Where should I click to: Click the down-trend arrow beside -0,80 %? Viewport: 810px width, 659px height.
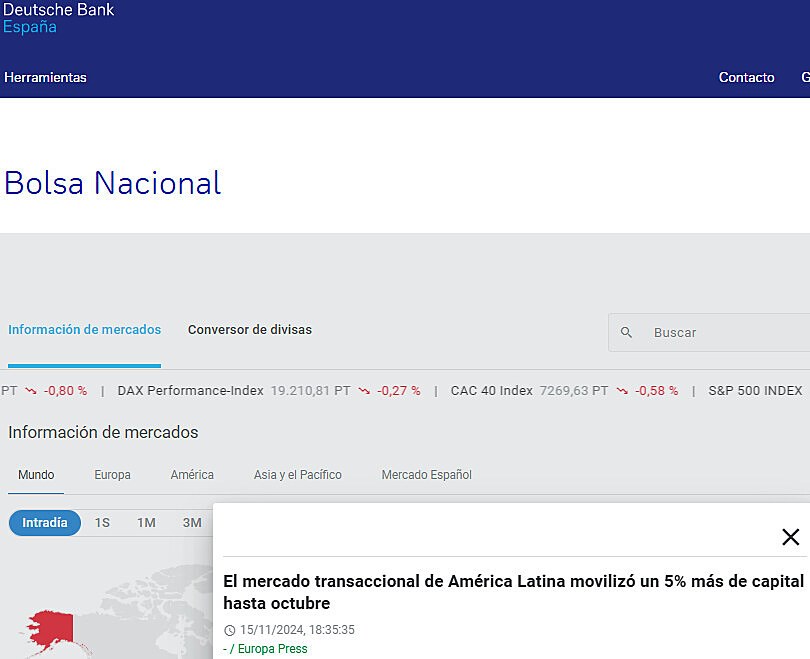click(x=31, y=391)
